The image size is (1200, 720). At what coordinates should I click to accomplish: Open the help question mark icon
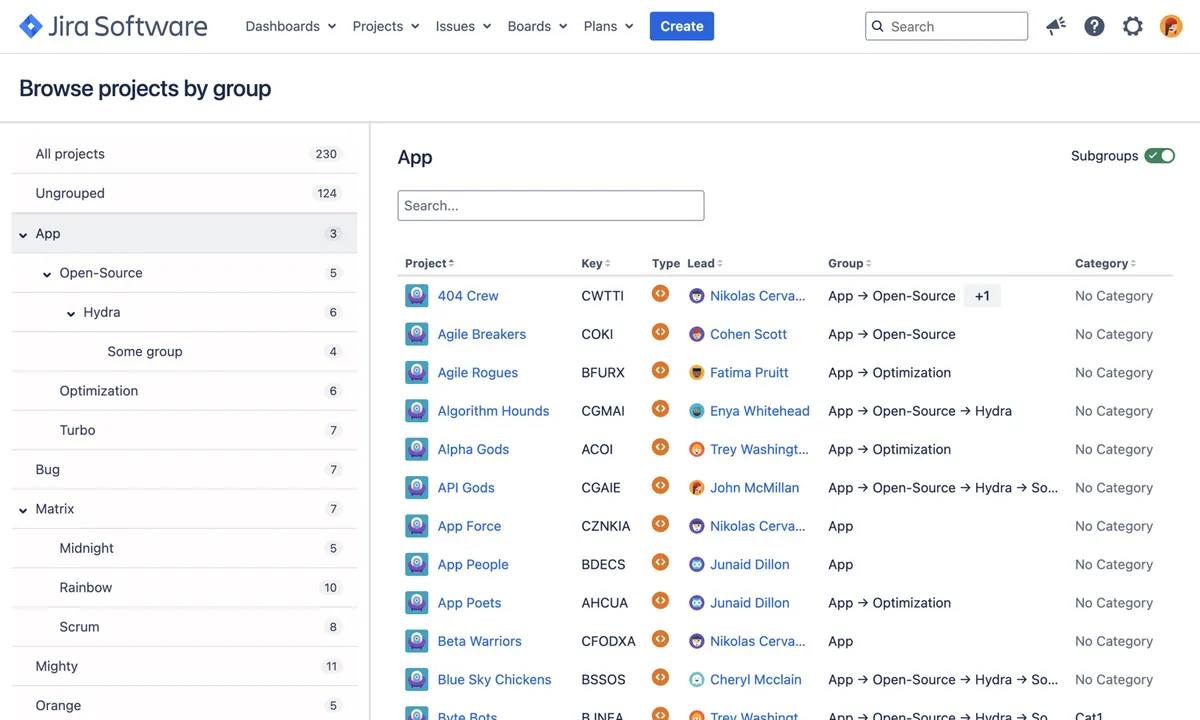[1094, 26]
